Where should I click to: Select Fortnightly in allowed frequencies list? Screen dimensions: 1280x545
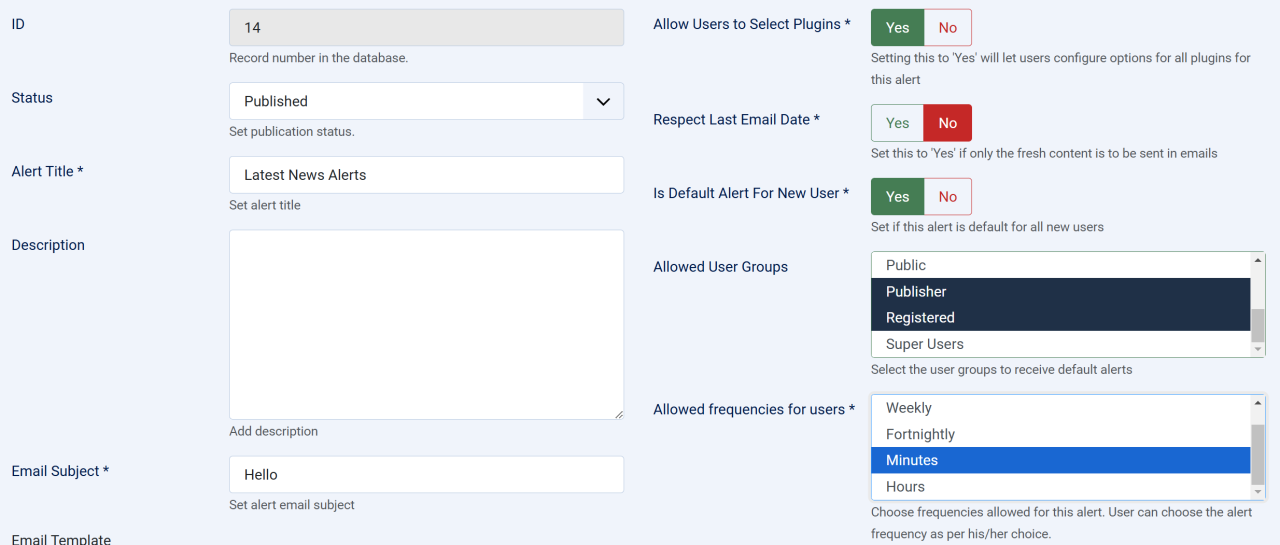click(x=1060, y=434)
